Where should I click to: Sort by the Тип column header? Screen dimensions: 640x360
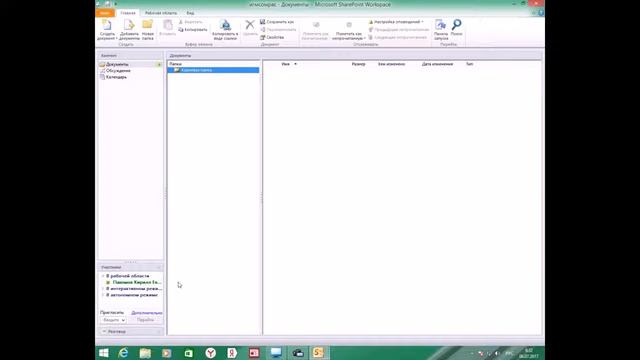point(469,64)
